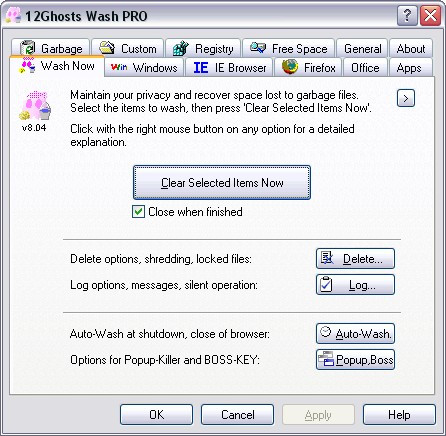Screen dimensions: 446x436
Task: Go to the General tab
Action: pyautogui.click(x=362, y=48)
